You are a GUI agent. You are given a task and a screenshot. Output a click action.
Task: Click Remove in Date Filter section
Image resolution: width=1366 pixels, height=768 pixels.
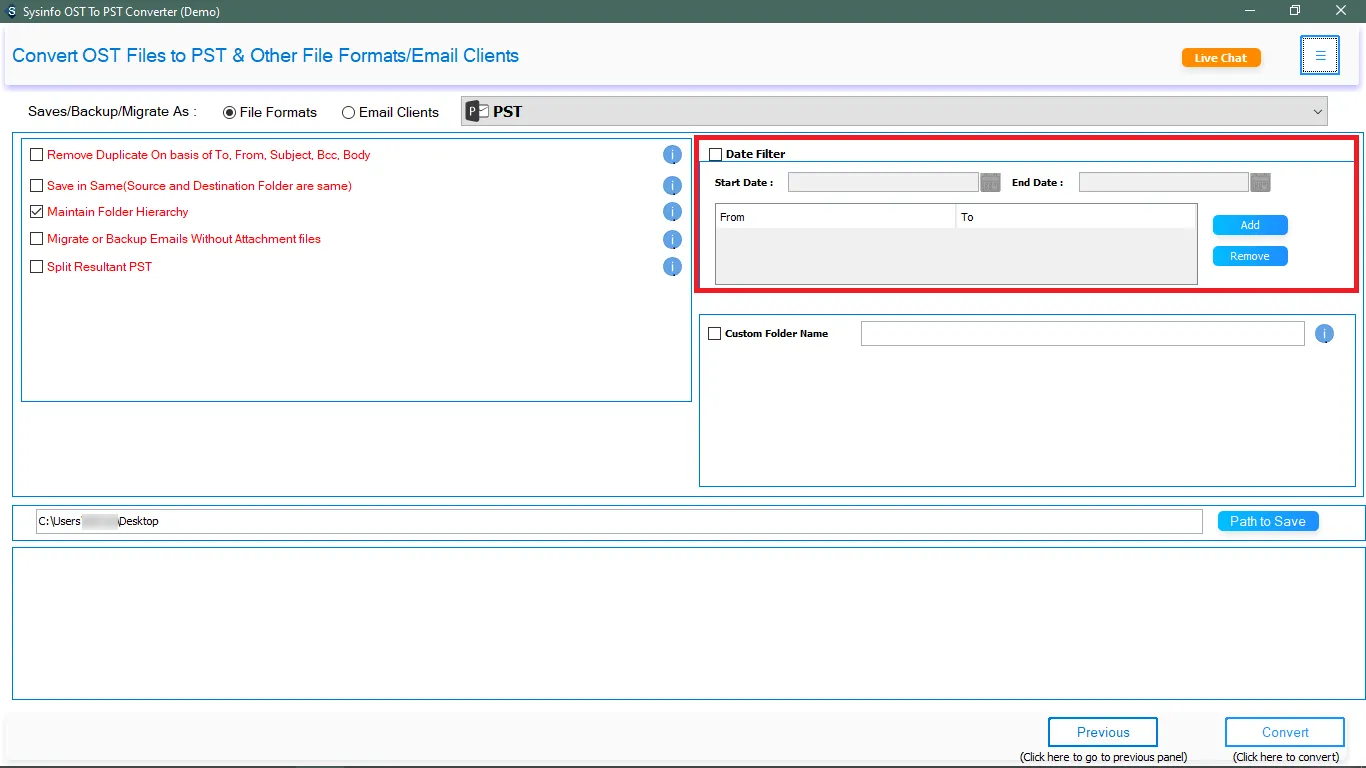point(1250,256)
